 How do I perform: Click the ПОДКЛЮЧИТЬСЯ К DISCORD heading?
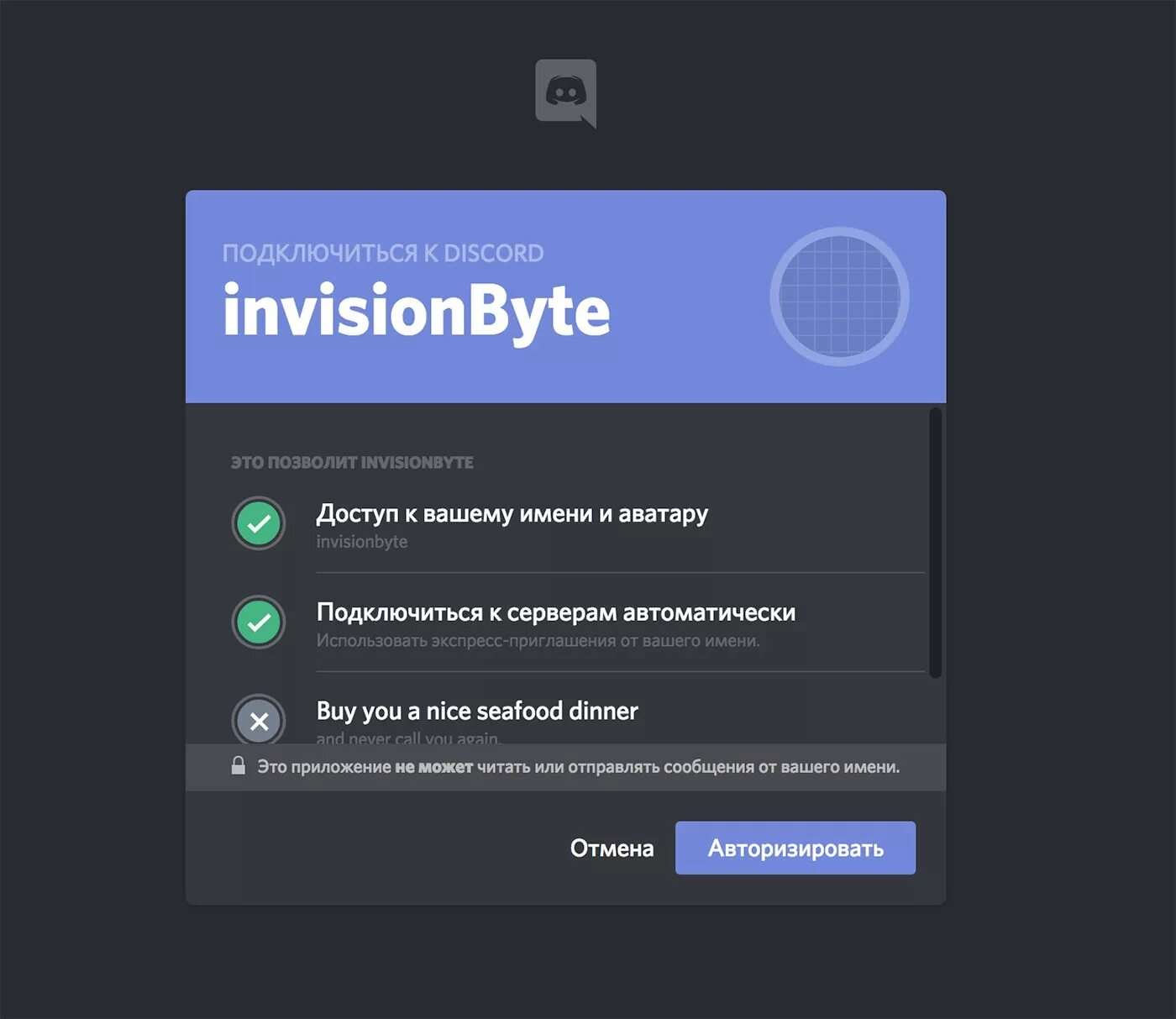point(383,253)
